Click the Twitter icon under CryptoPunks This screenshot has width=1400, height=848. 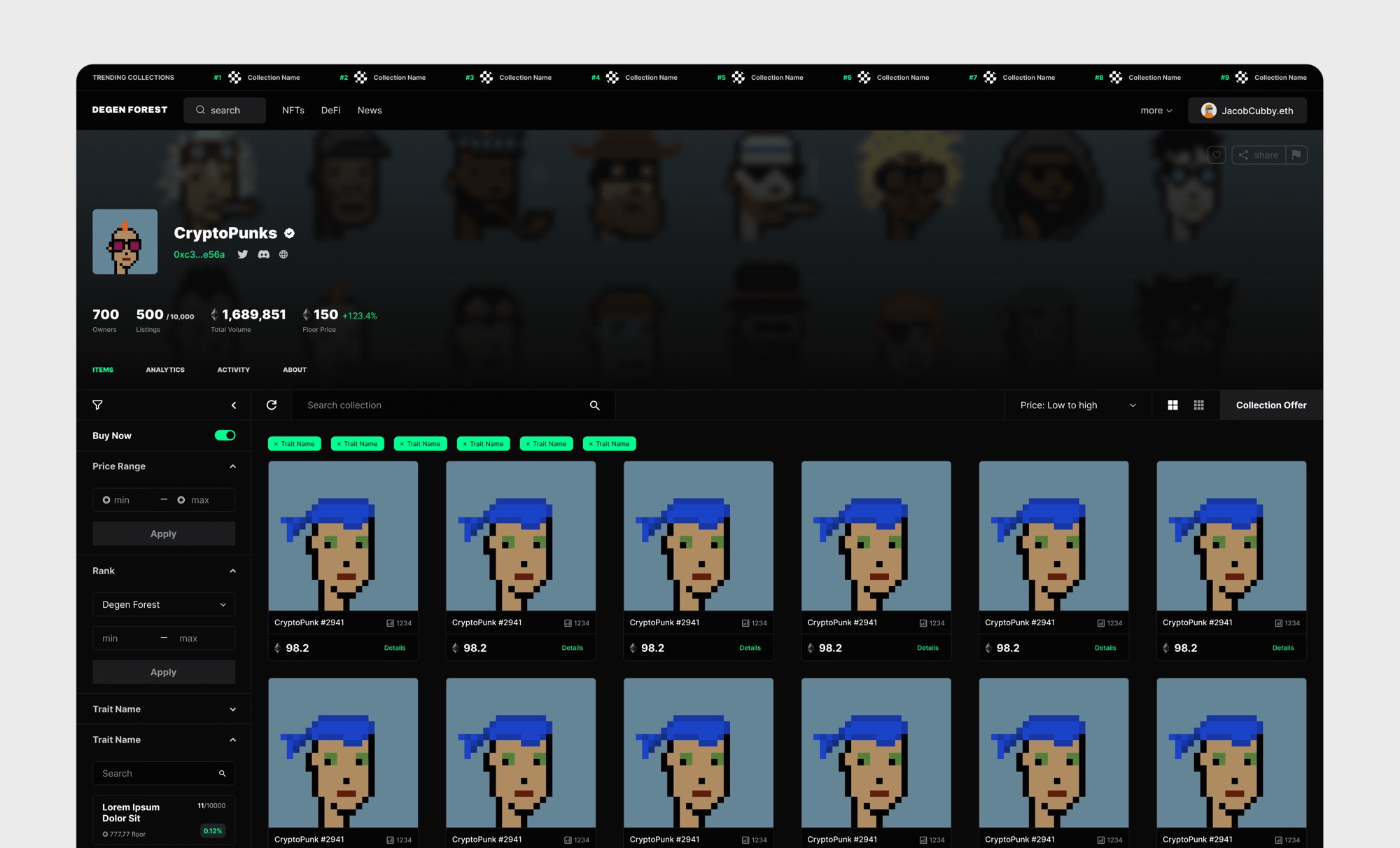pyautogui.click(x=243, y=254)
